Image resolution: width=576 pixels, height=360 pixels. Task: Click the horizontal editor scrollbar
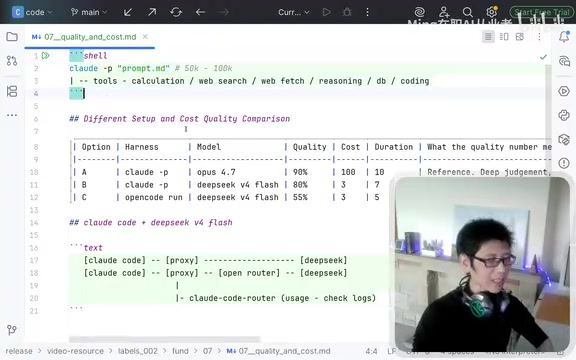[x=165, y=339]
